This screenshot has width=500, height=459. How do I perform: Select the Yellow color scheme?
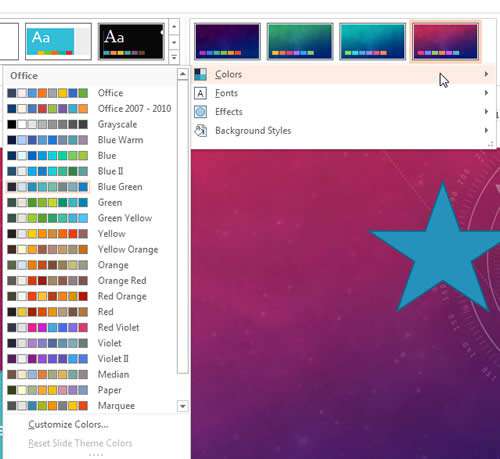tap(91, 234)
